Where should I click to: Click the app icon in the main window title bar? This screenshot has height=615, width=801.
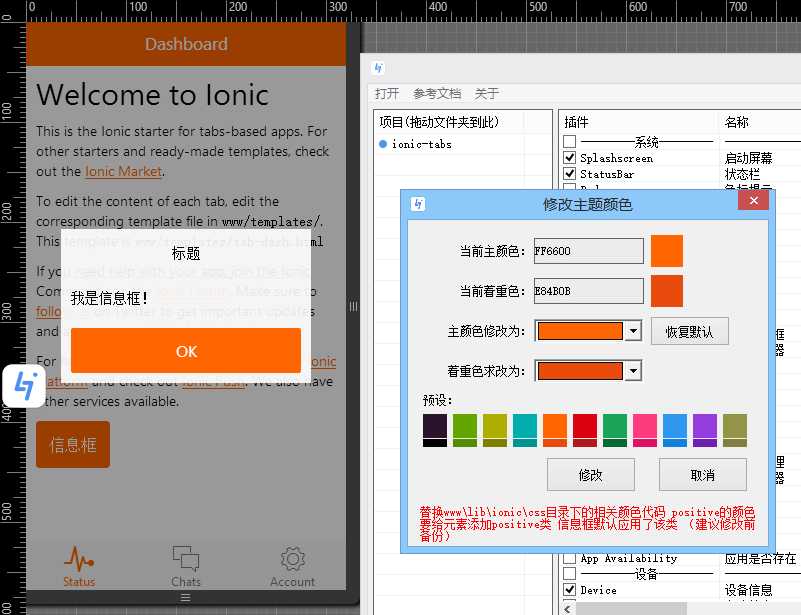point(379,67)
